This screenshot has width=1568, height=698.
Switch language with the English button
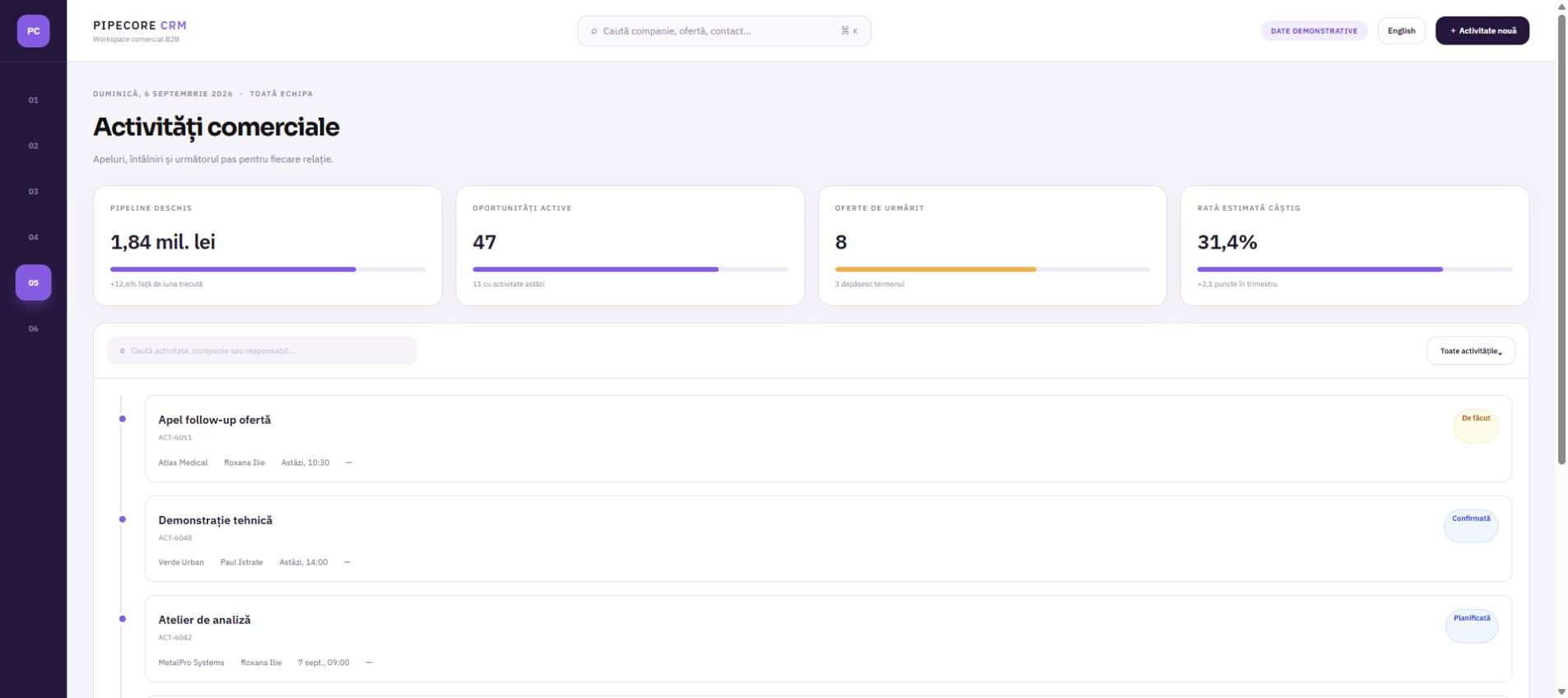[x=1401, y=31]
